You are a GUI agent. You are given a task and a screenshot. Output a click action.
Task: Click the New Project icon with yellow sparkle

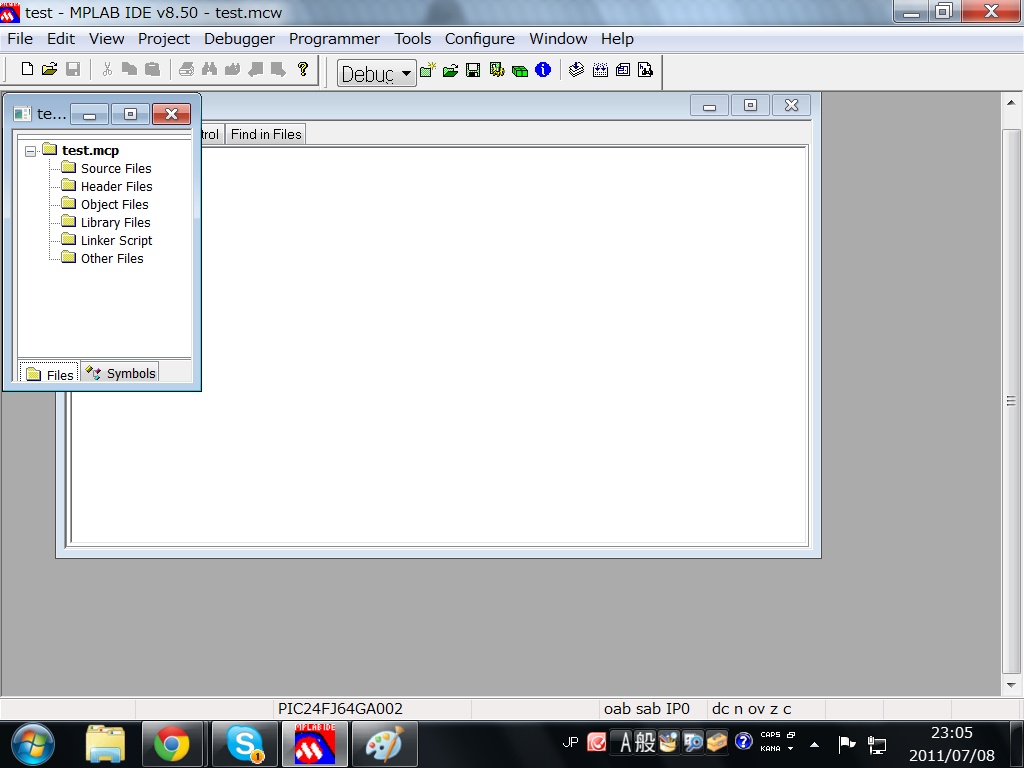tap(428, 70)
